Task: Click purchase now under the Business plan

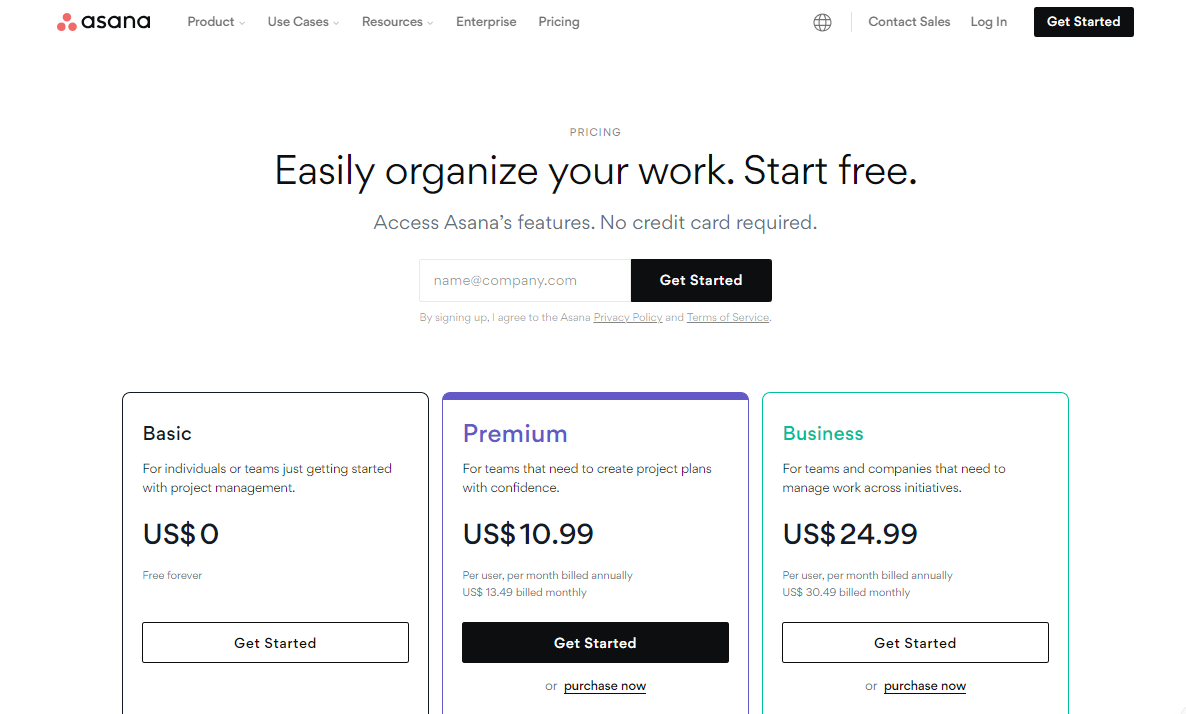Action: point(925,686)
